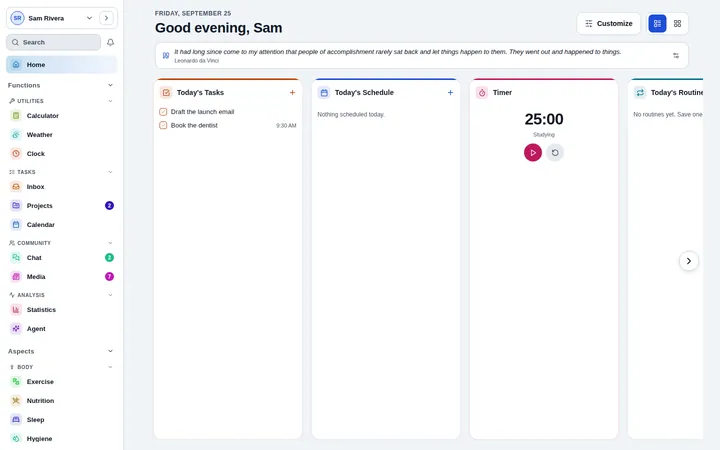This screenshot has width=720, height=450.
Task: Click the Projects count badge
Action: (x=109, y=206)
